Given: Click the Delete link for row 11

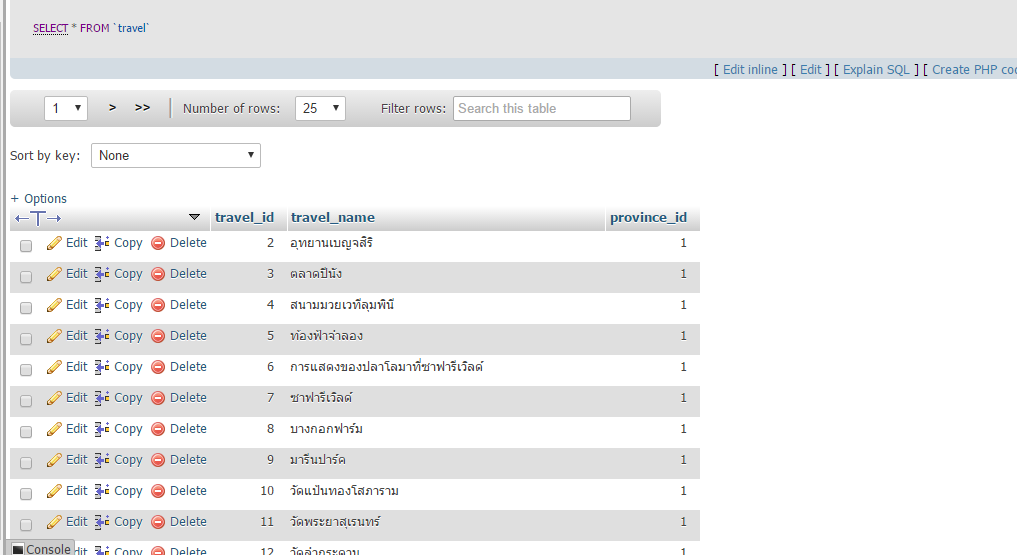Looking at the screenshot, I should click(188, 522).
